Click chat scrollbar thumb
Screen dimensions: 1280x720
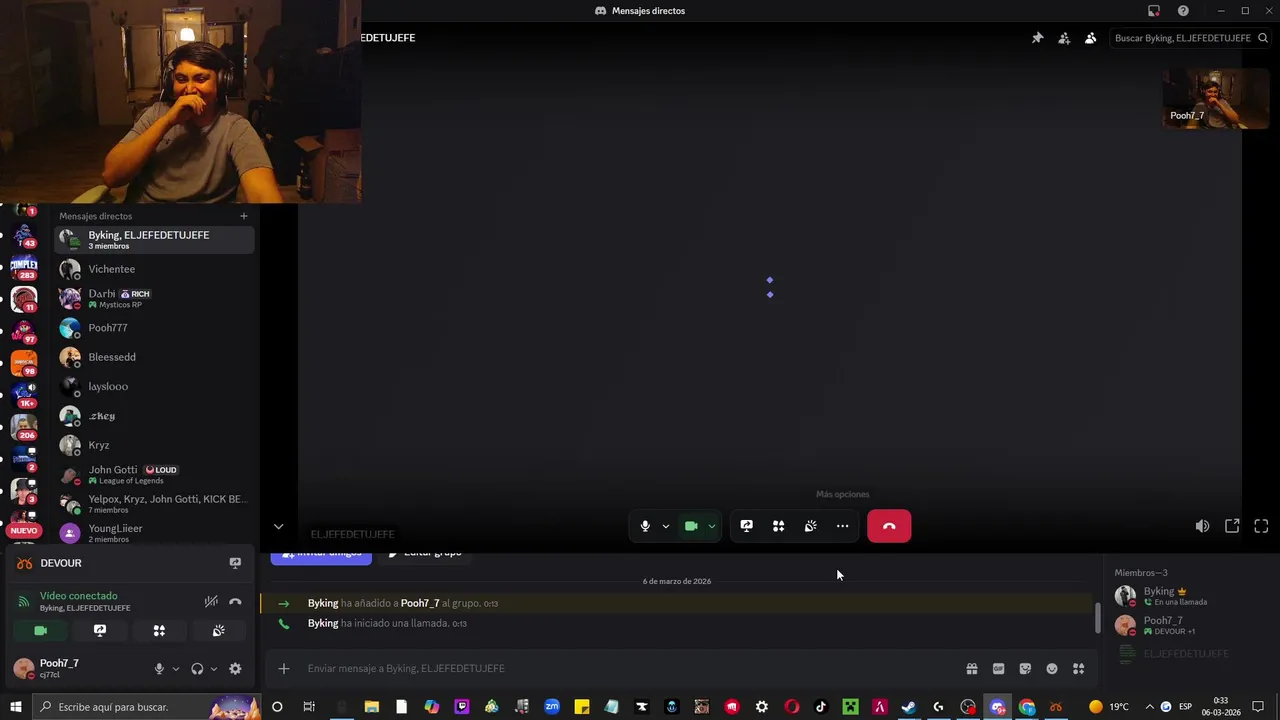1097,619
